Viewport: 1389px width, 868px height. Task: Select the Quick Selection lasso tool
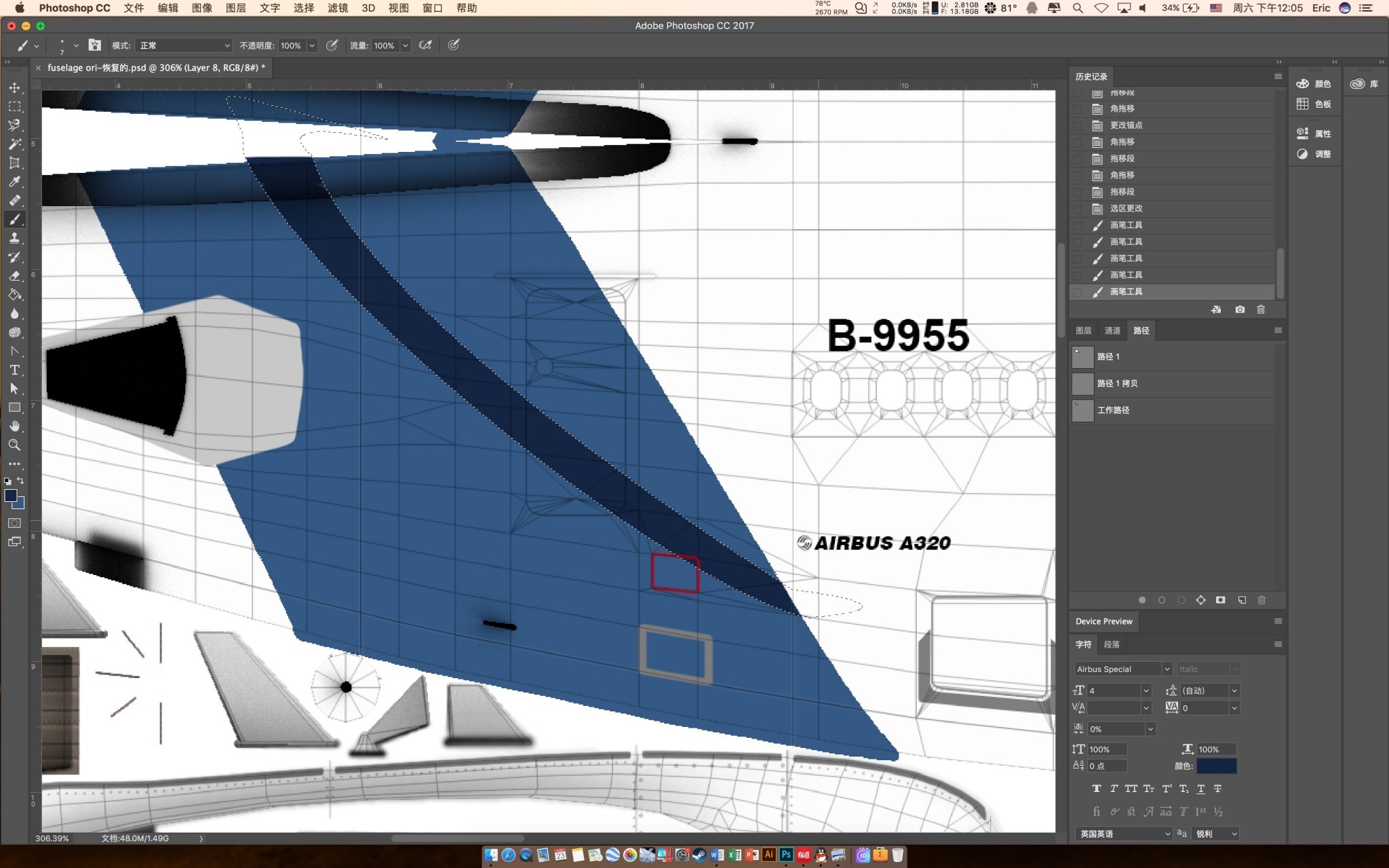point(14,125)
